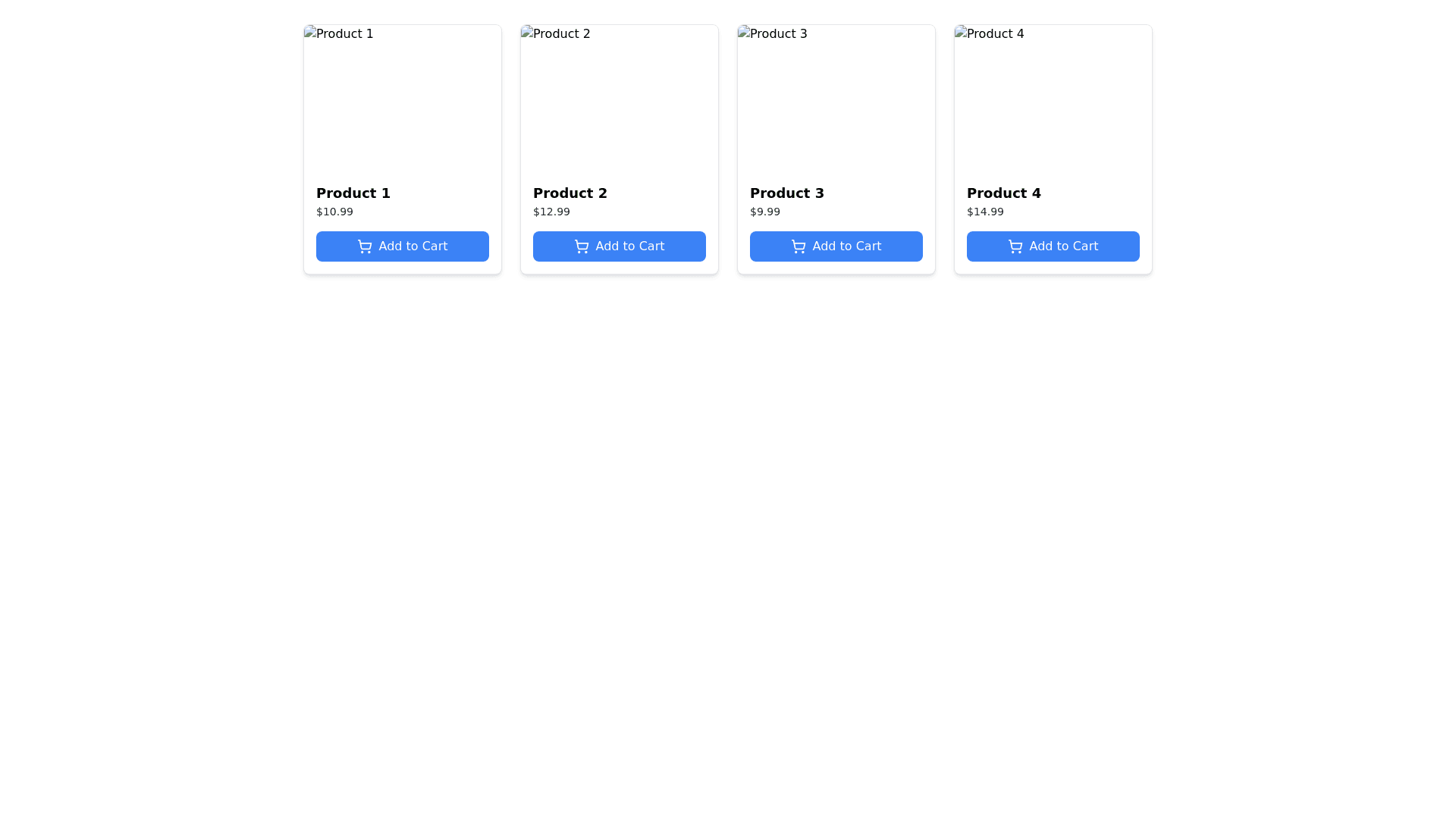1456x819 pixels.
Task: Select the Product 4 title text
Action: coord(1004,193)
